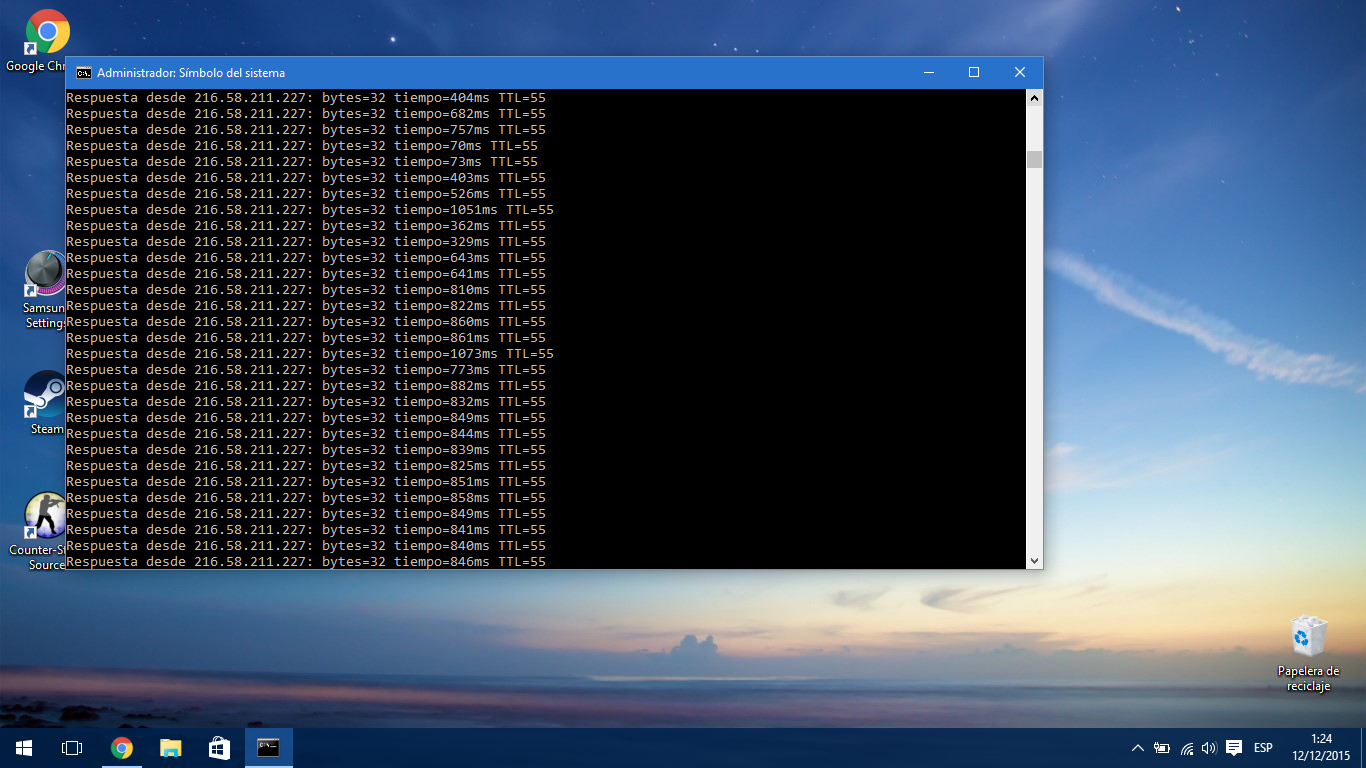Open Task View in the taskbar
The image size is (1366, 768).
pos(72,748)
